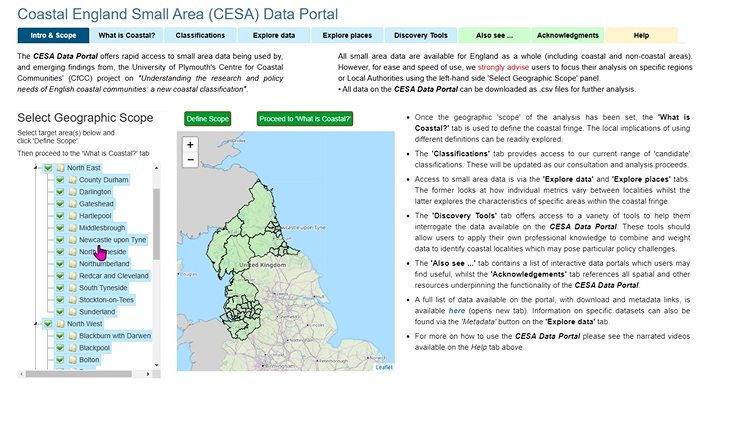The image size is (732, 427).
Task: Click the County Durham folder icon
Action: tap(72, 180)
